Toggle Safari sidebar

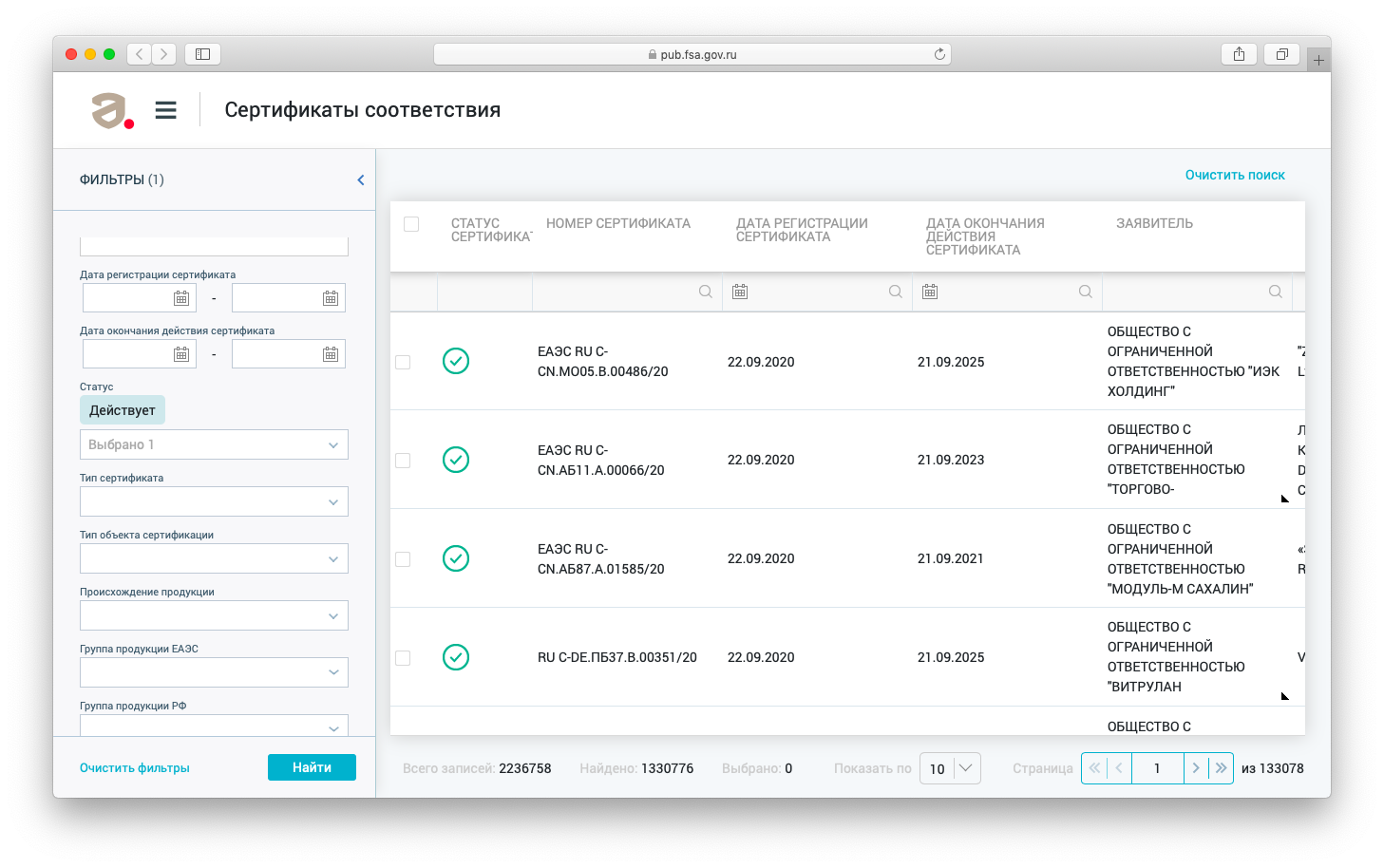[x=202, y=54]
